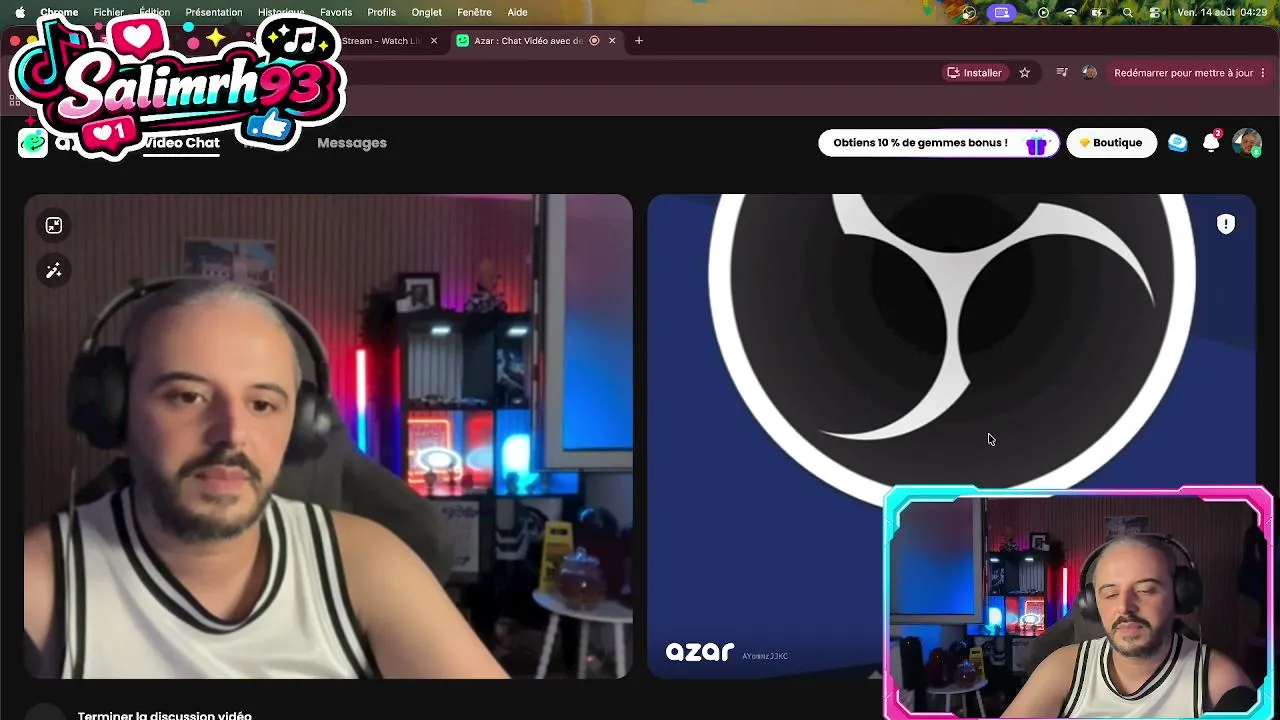Click Redémarrer pour mettre à jour

[1183, 73]
